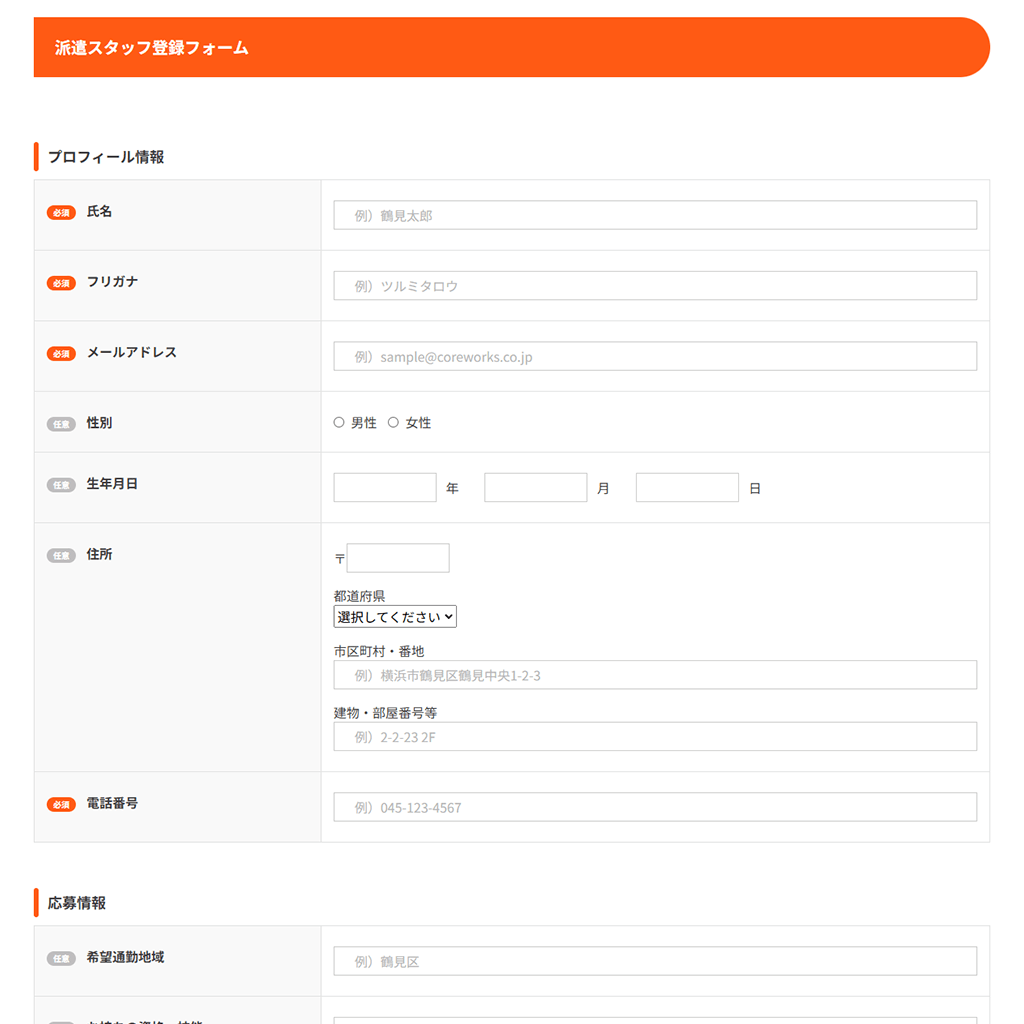This screenshot has width=1024, height=1024.
Task: Click the 希望通勤地域 row label
Action: click(125, 957)
